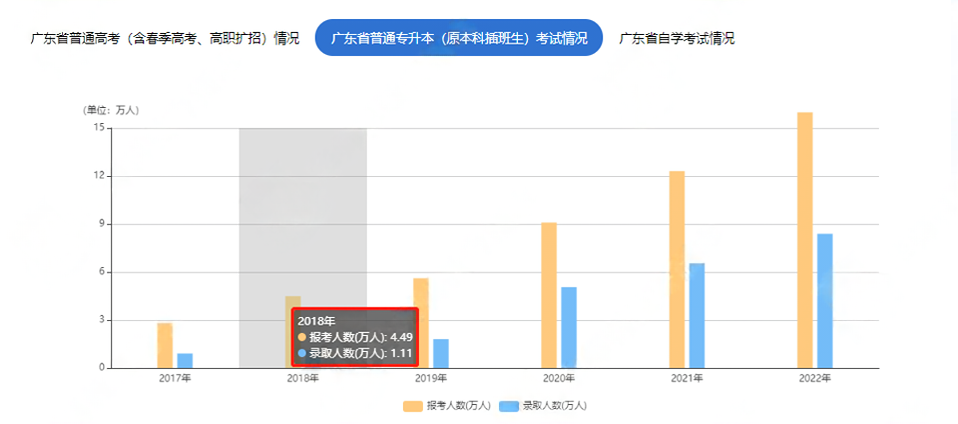Click legend label 录取人数(万人)
958x424 pixels.
[555, 406]
